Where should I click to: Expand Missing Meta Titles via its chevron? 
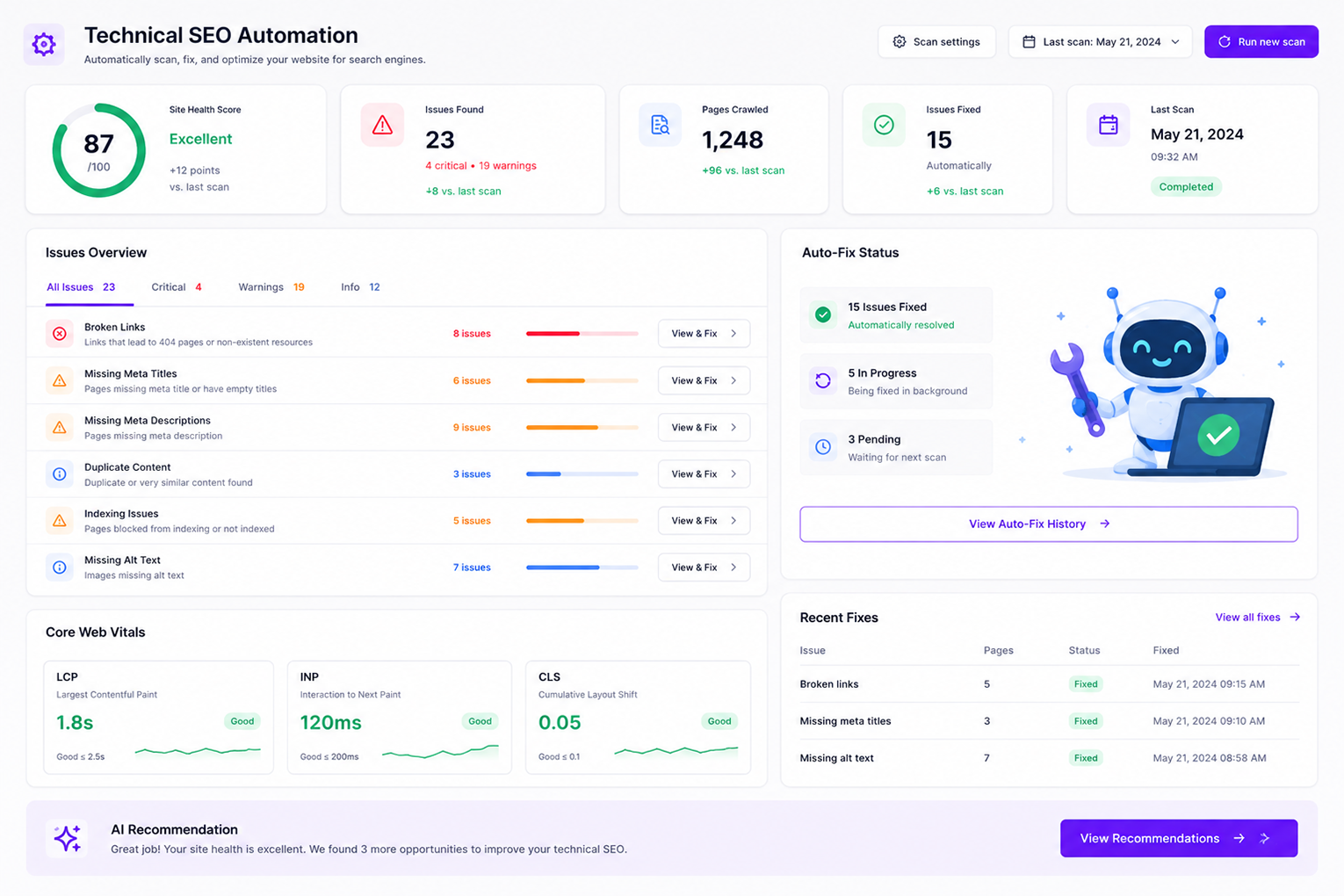733,380
